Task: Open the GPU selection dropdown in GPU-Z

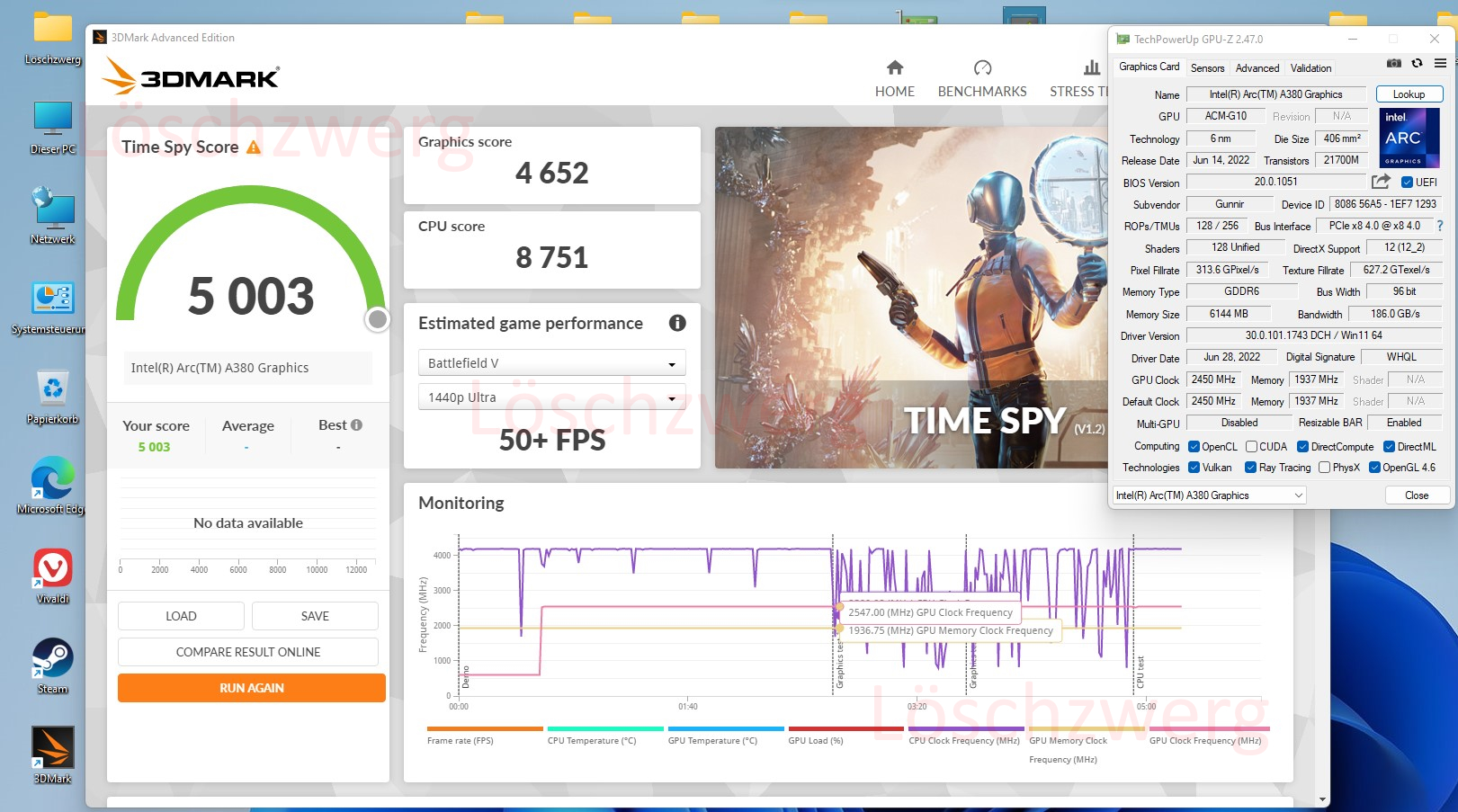Action: [x=1209, y=495]
